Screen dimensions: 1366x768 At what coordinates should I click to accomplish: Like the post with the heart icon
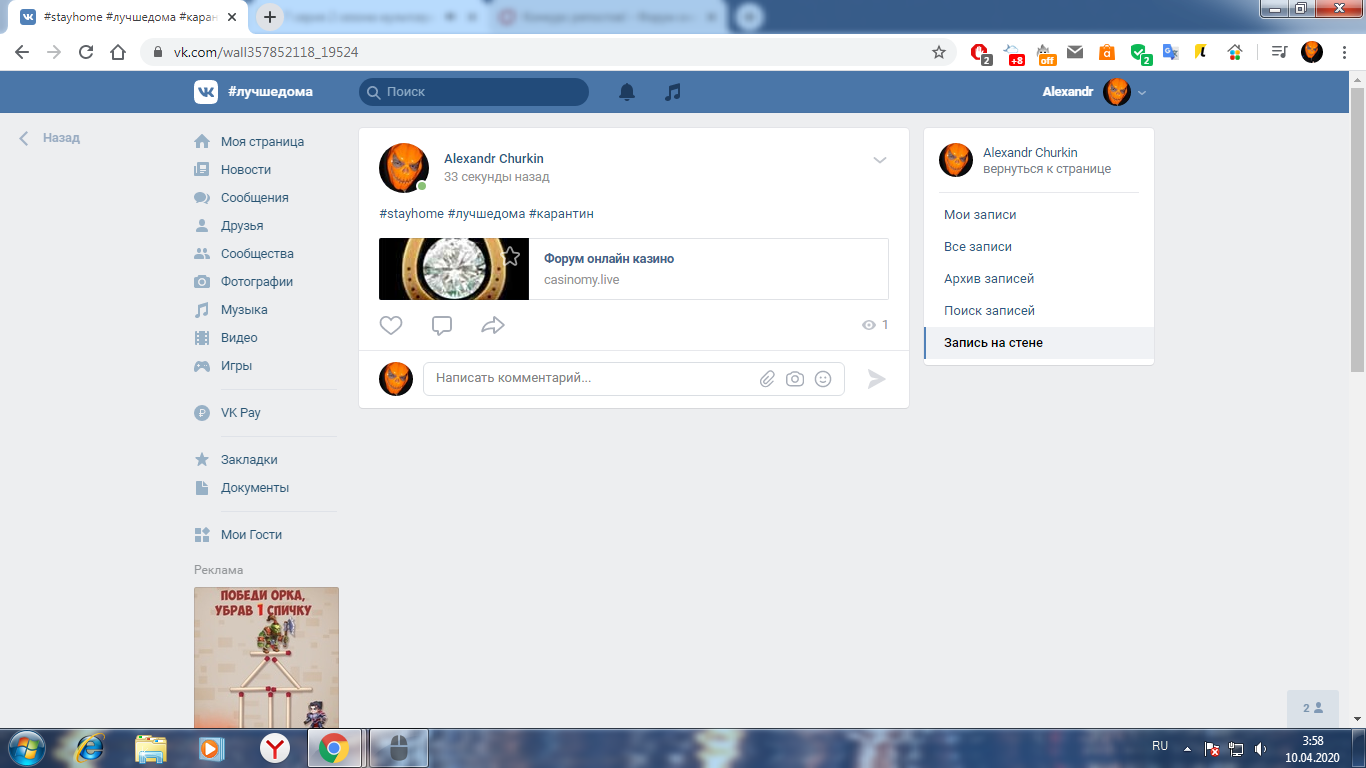pos(391,325)
